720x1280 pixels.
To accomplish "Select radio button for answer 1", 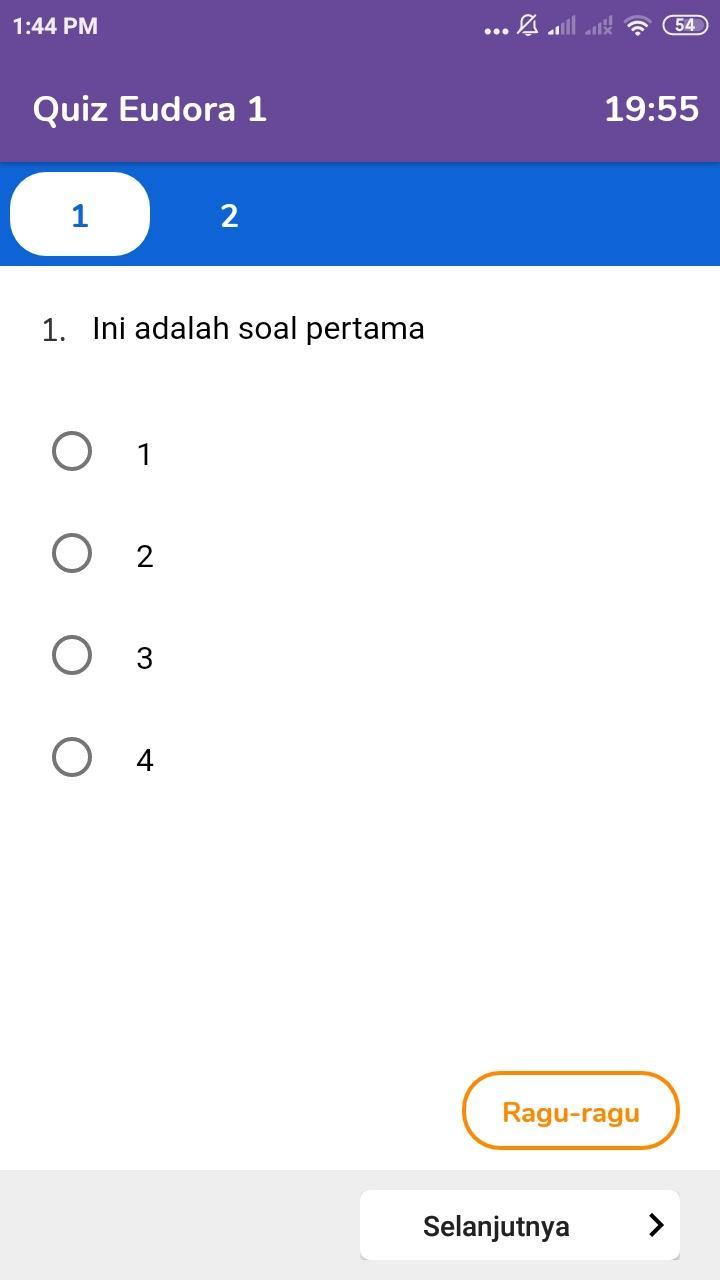I will pos(72,451).
